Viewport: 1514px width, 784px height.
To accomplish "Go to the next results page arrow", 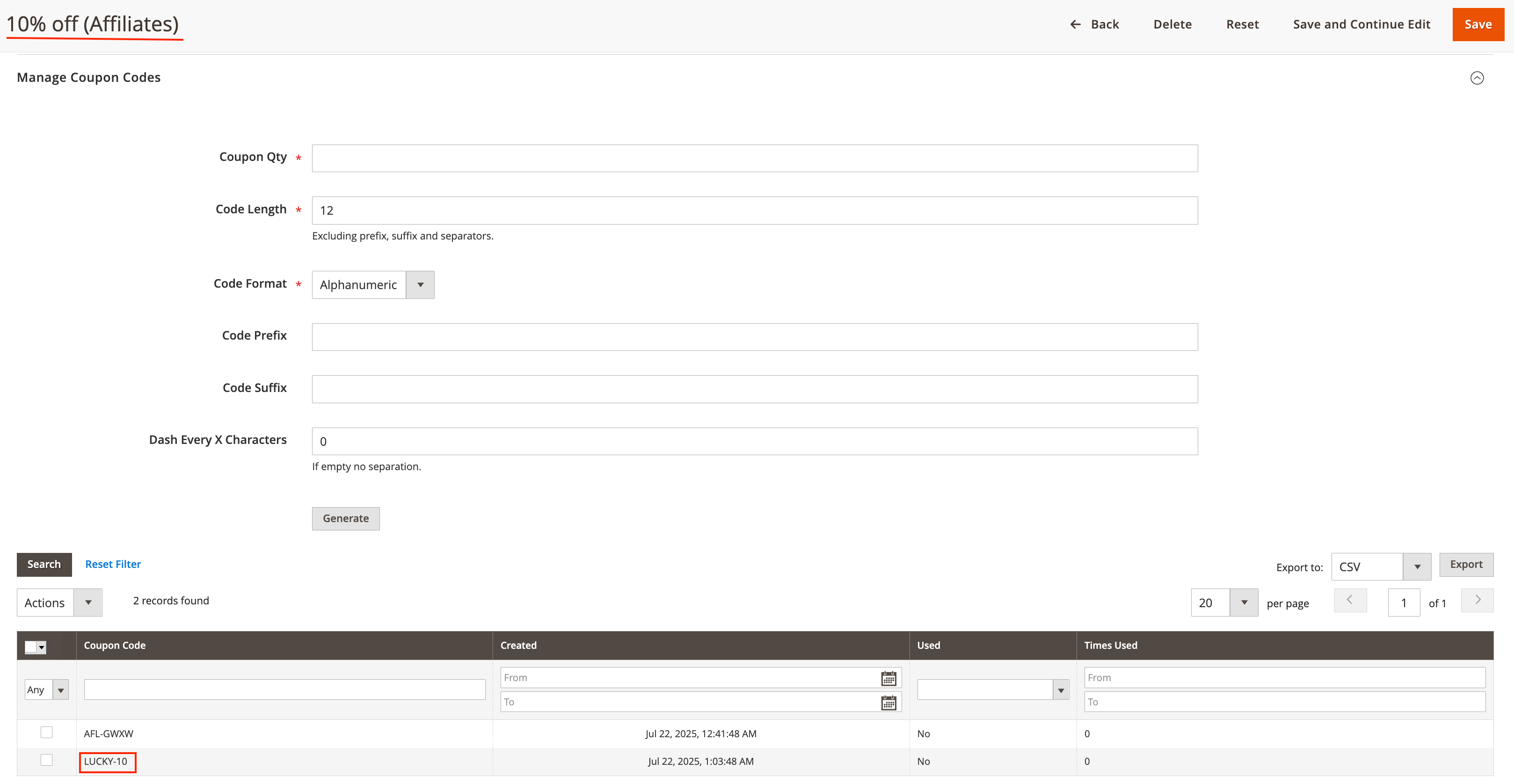I will 1478,600.
